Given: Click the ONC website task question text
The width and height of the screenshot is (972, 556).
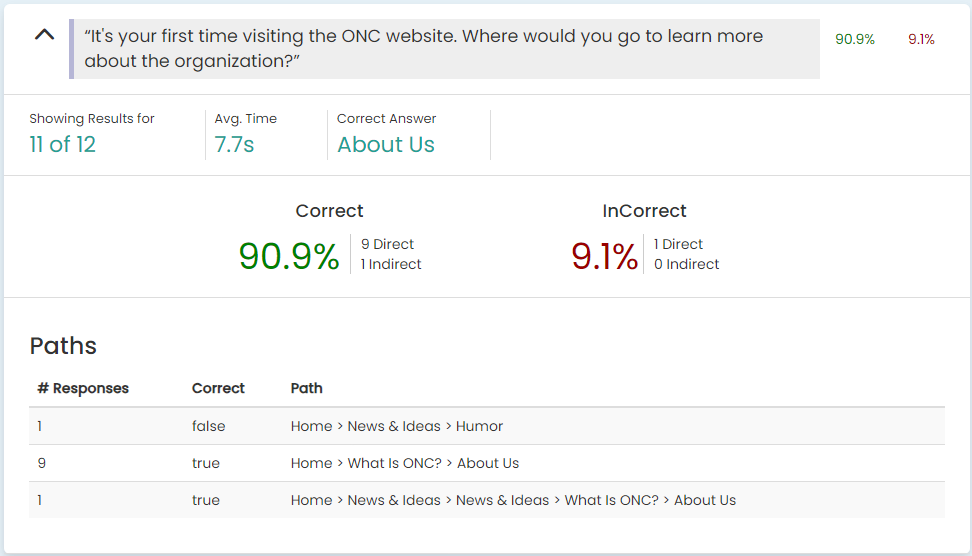Looking at the screenshot, I should 423,48.
